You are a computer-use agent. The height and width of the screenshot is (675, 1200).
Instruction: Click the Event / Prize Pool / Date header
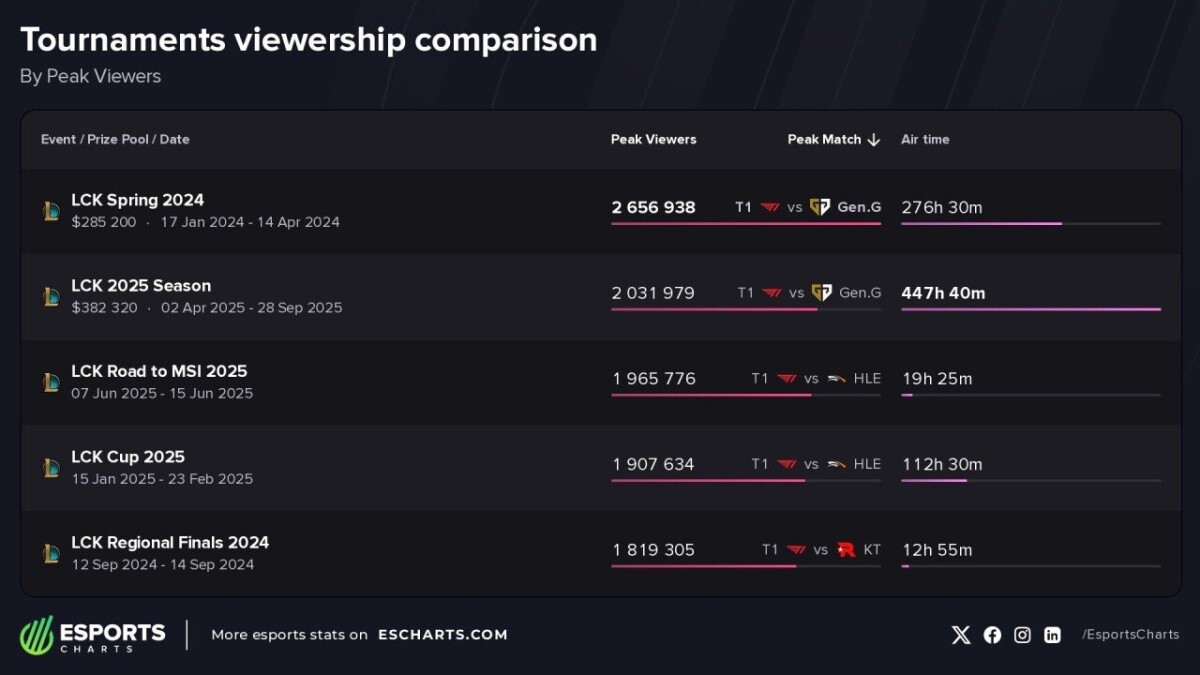pyautogui.click(x=115, y=140)
